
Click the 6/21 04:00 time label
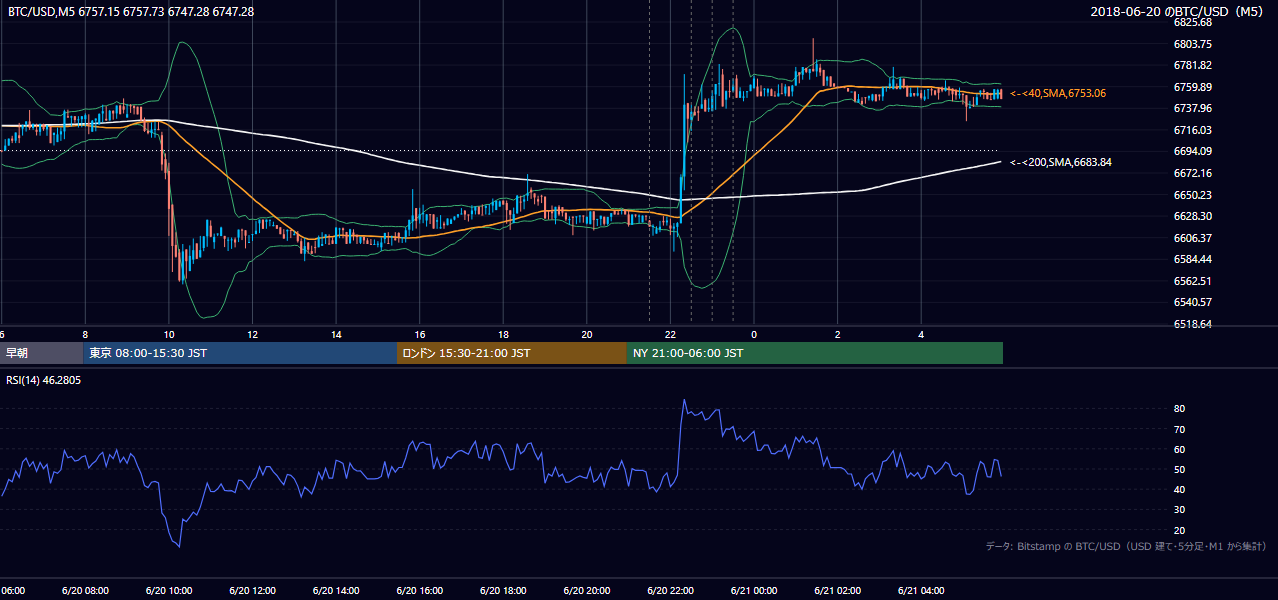[921, 590]
